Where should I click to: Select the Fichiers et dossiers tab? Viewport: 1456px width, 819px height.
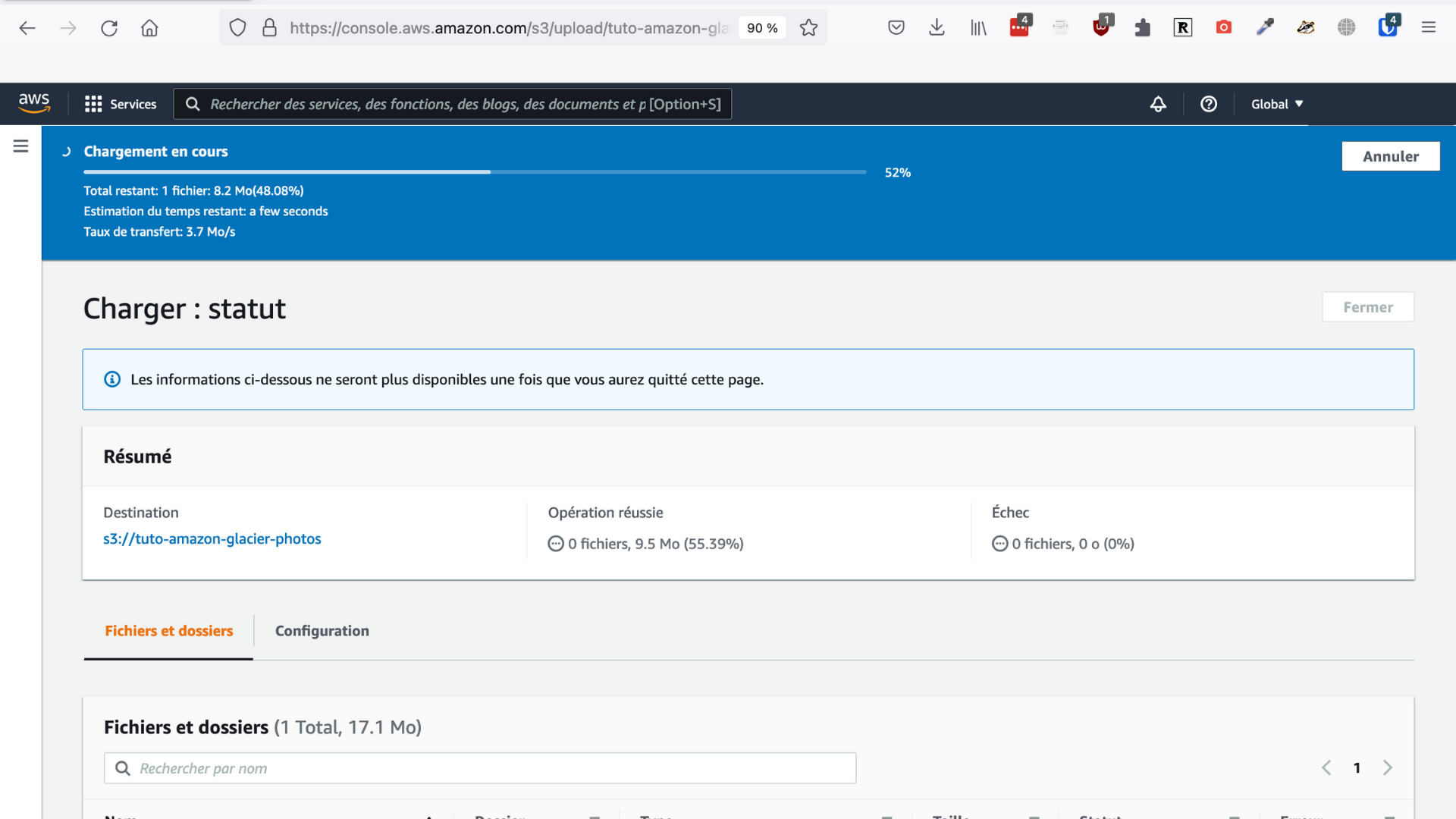point(168,631)
